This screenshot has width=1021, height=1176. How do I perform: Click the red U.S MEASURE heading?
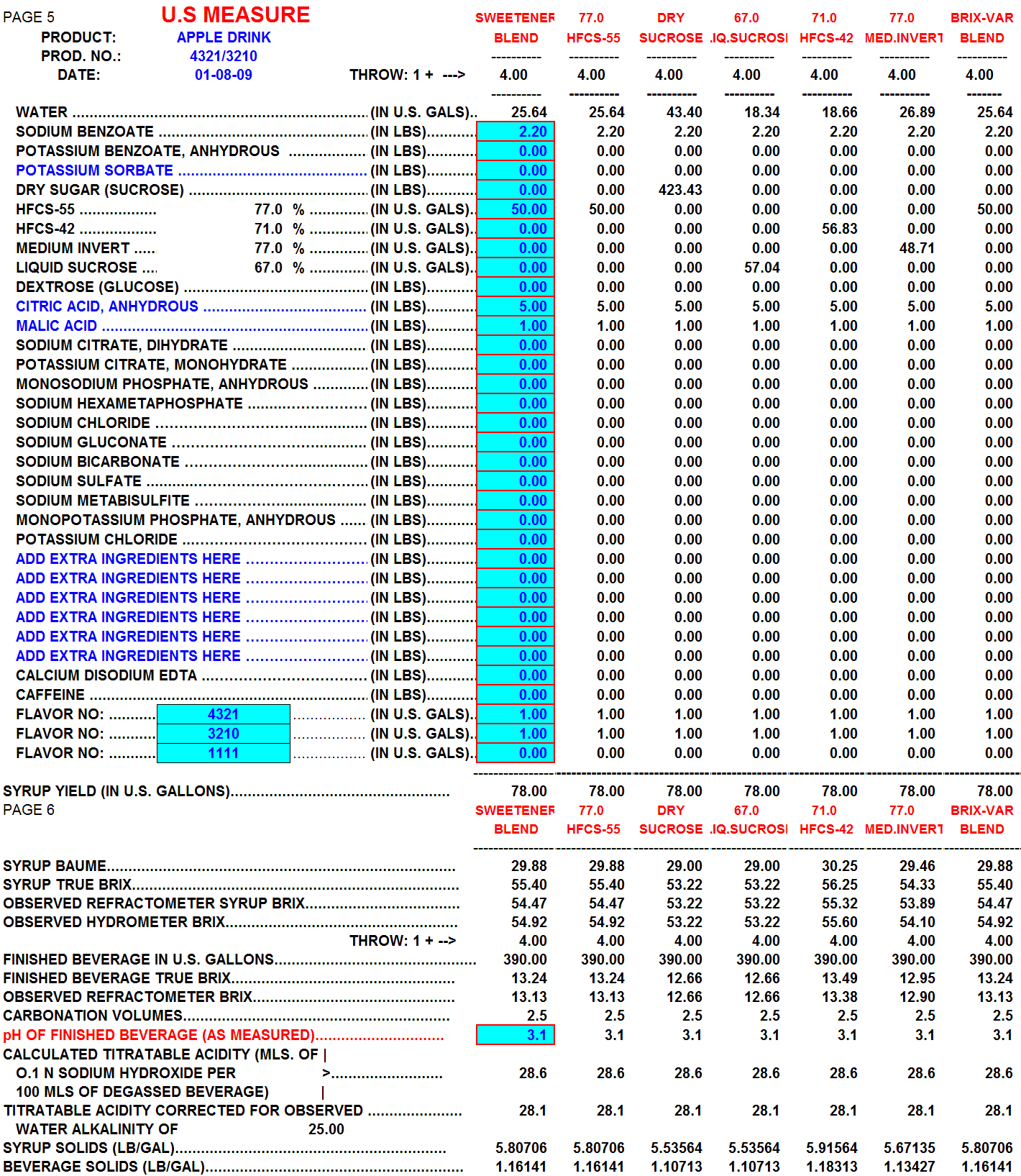(x=236, y=15)
